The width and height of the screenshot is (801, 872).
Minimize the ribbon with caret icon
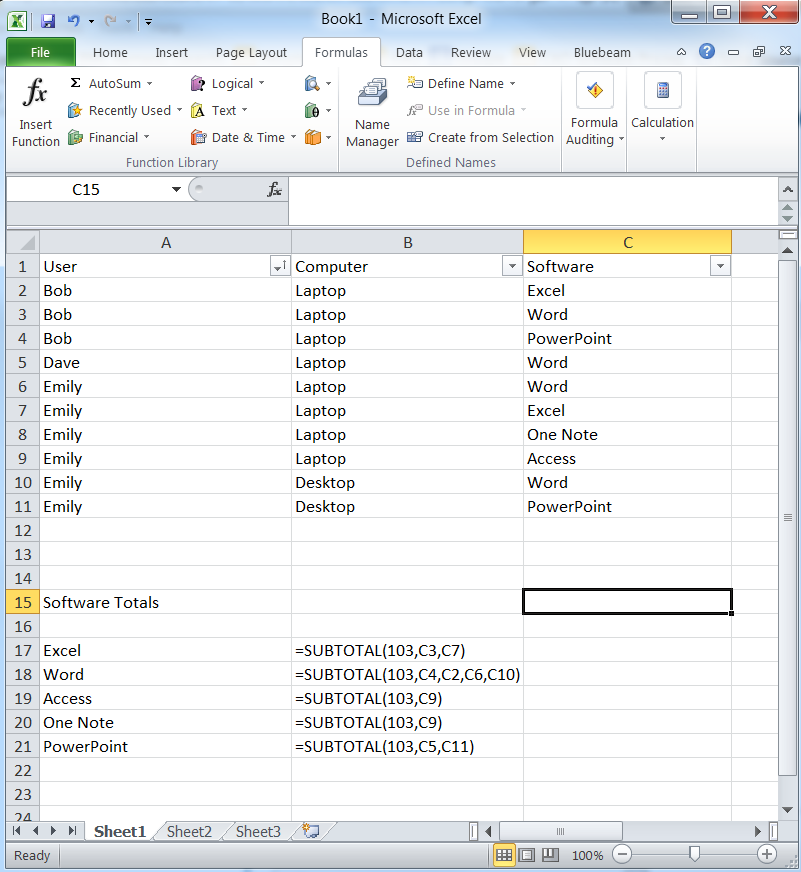click(x=681, y=52)
